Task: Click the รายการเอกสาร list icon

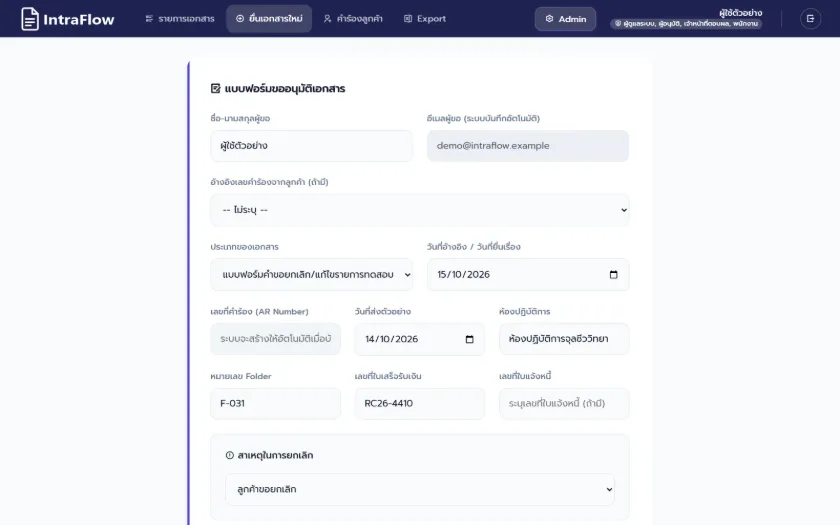Action: [149, 19]
